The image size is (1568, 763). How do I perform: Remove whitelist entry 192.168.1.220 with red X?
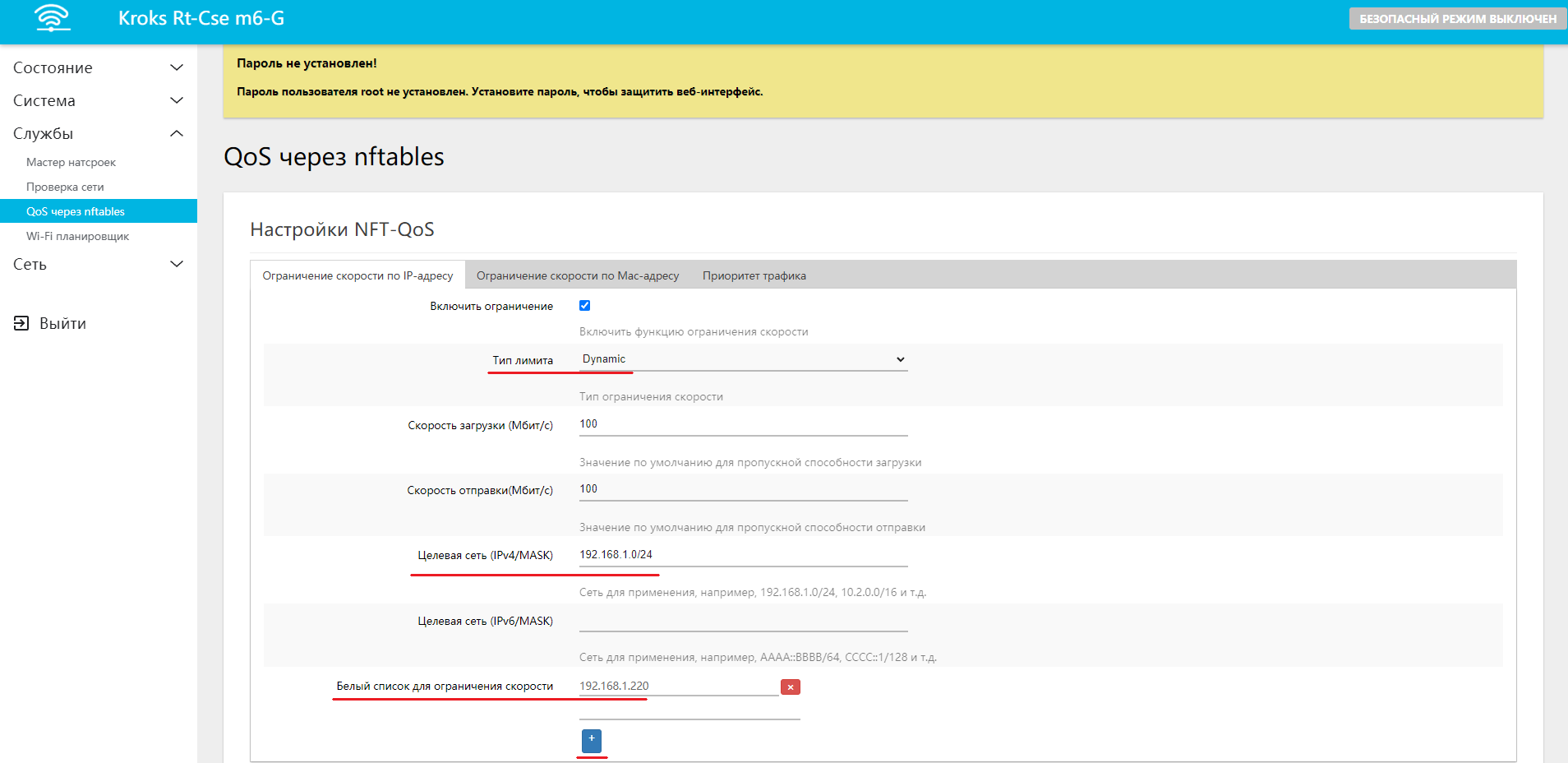(x=790, y=687)
